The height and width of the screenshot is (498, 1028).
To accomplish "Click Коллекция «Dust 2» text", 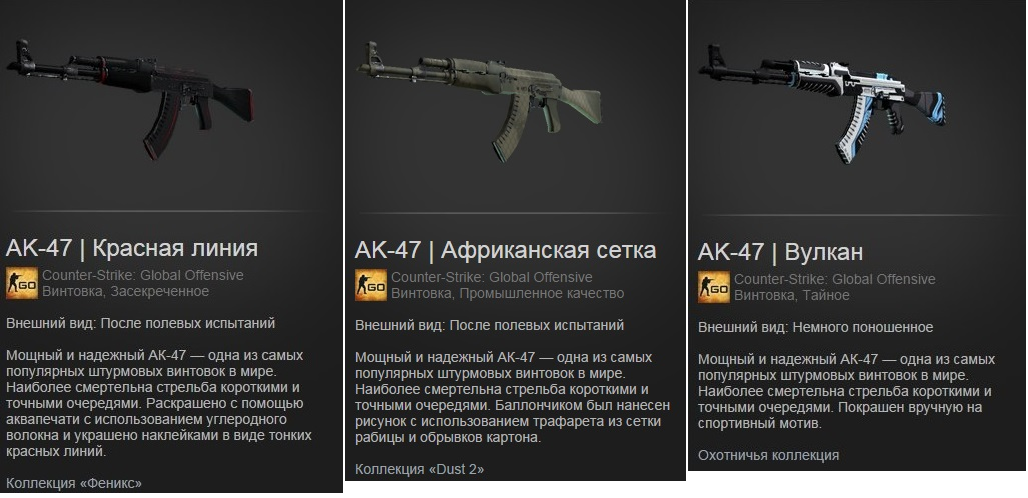I will pos(420,469).
